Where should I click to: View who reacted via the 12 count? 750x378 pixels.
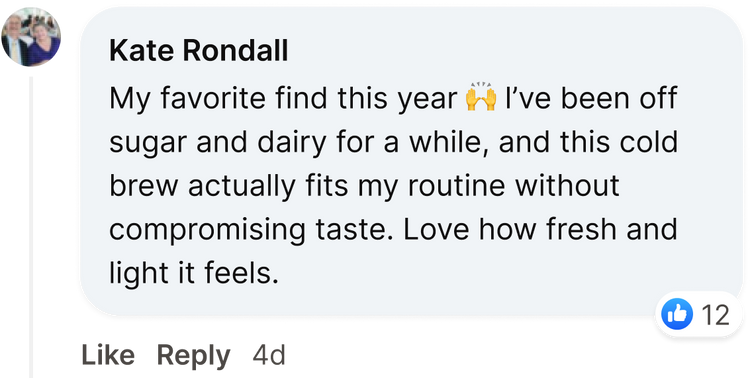tap(715, 315)
